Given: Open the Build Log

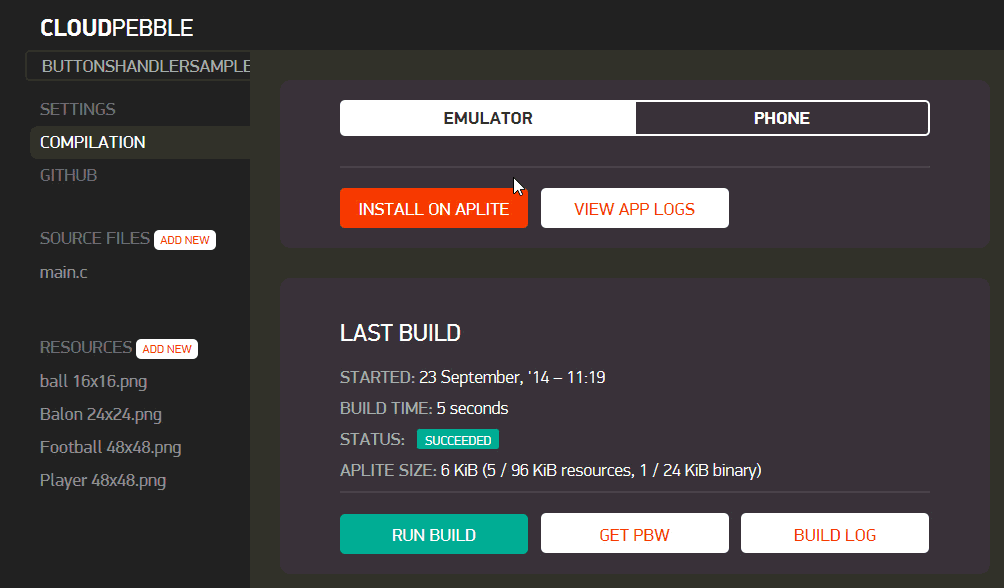Looking at the screenshot, I should [834, 534].
